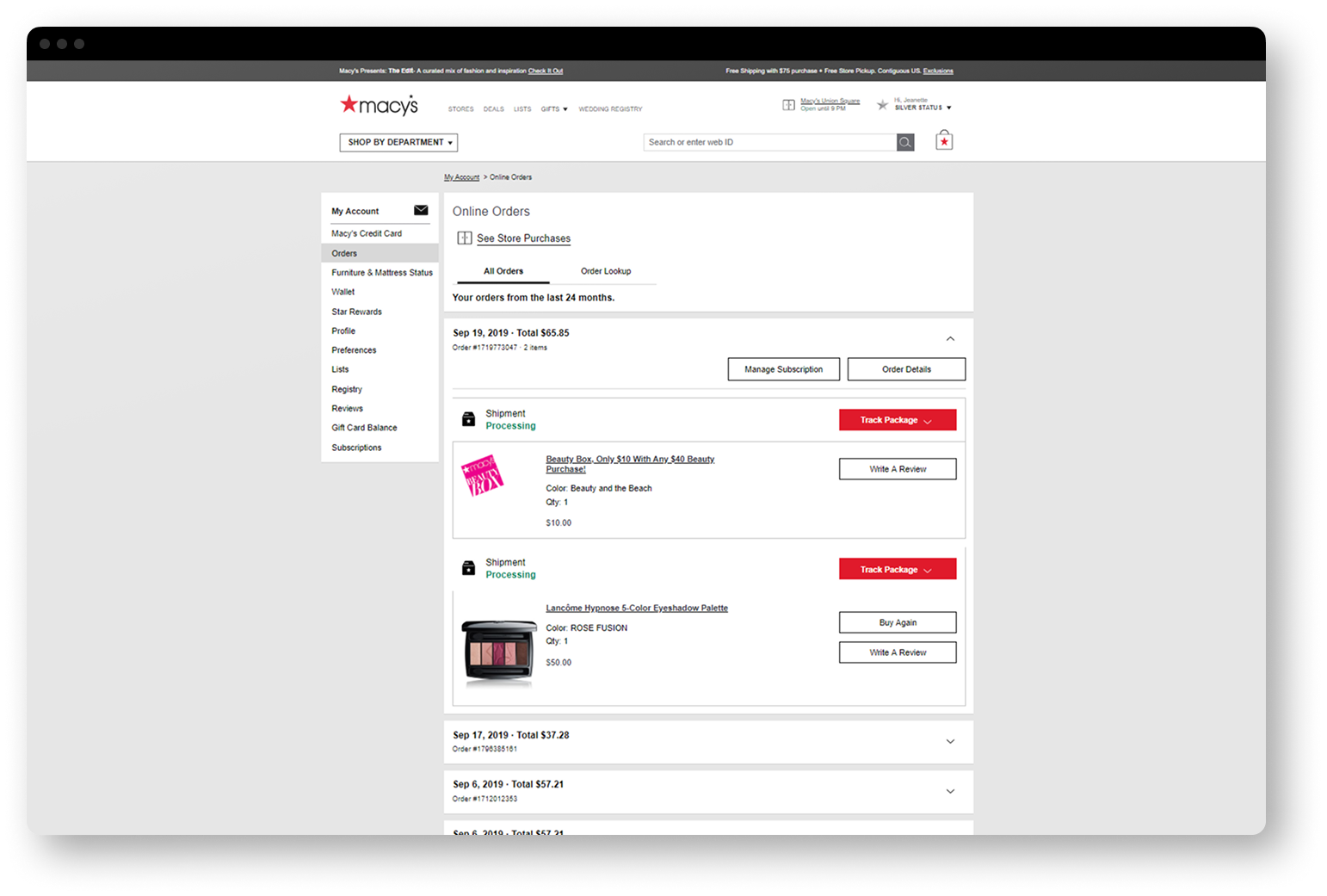The width and height of the screenshot is (1327, 896).
Task: Click the Manage Subscription button
Action: 783,369
